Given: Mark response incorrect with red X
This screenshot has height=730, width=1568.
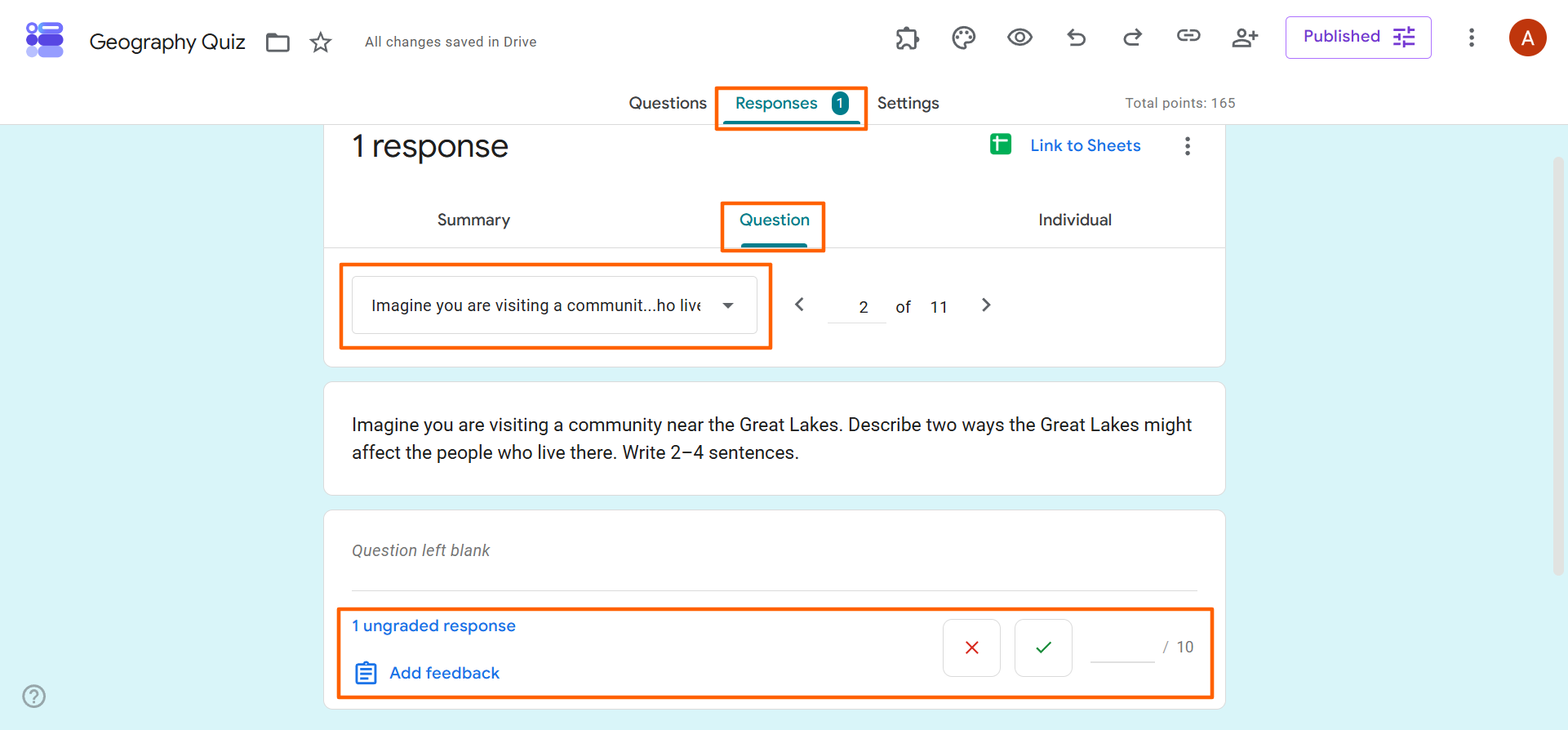Looking at the screenshot, I should point(971,648).
